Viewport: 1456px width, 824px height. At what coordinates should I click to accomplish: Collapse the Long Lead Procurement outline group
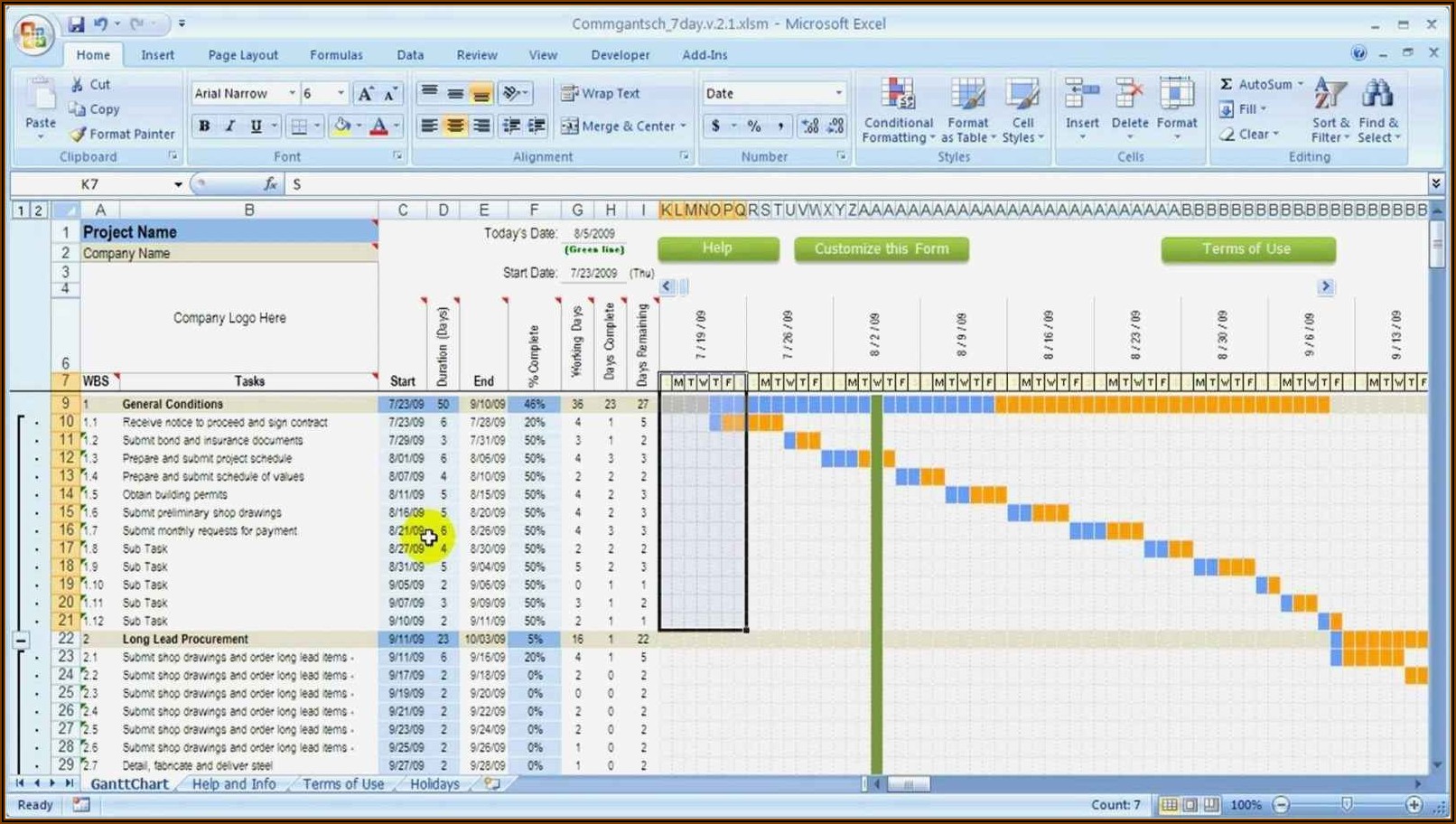pyautogui.click(x=21, y=640)
